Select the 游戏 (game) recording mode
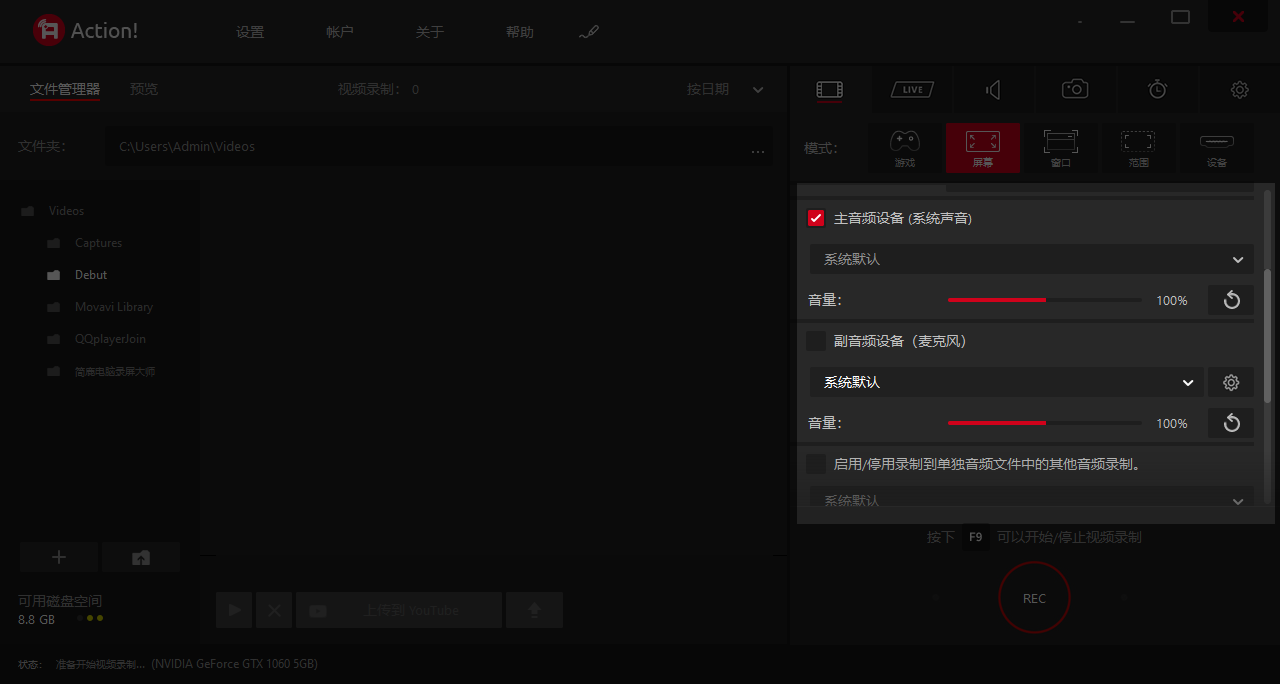 click(904, 148)
